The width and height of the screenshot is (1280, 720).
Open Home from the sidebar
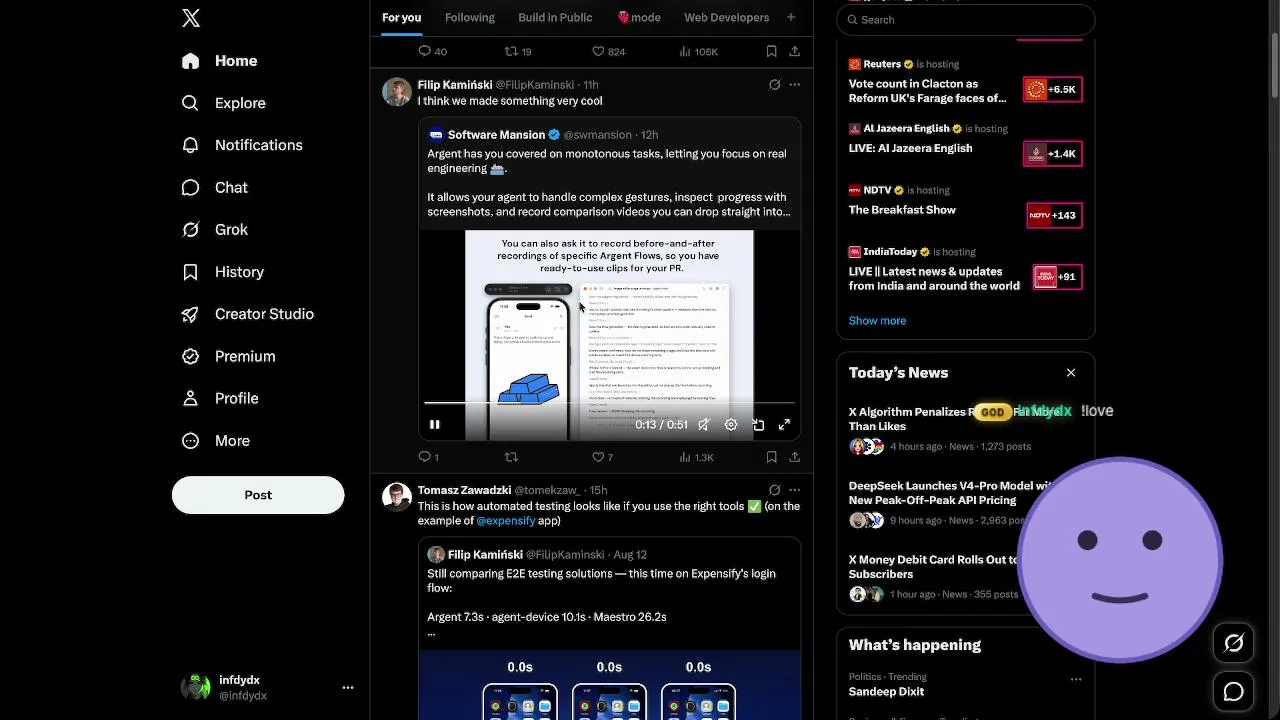(x=220, y=61)
